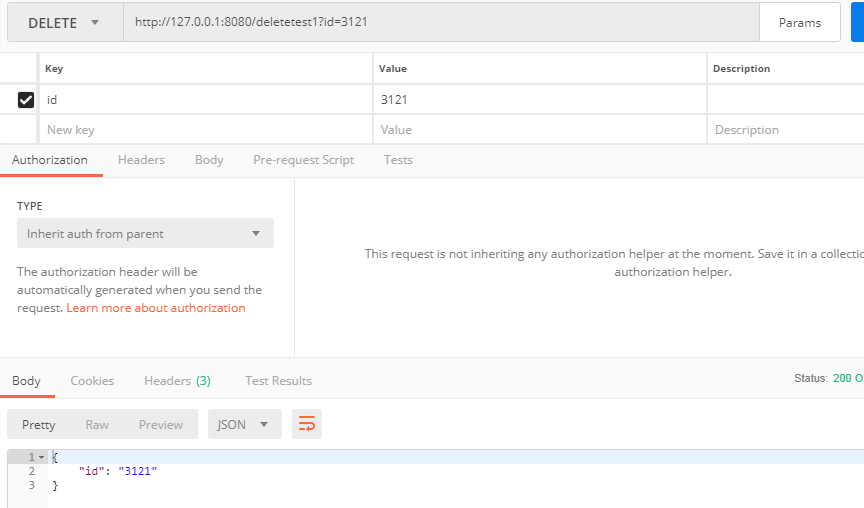The height and width of the screenshot is (508, 864).
Task: Click the TYPE label in authorization panel
Action: tap(30, 206)
